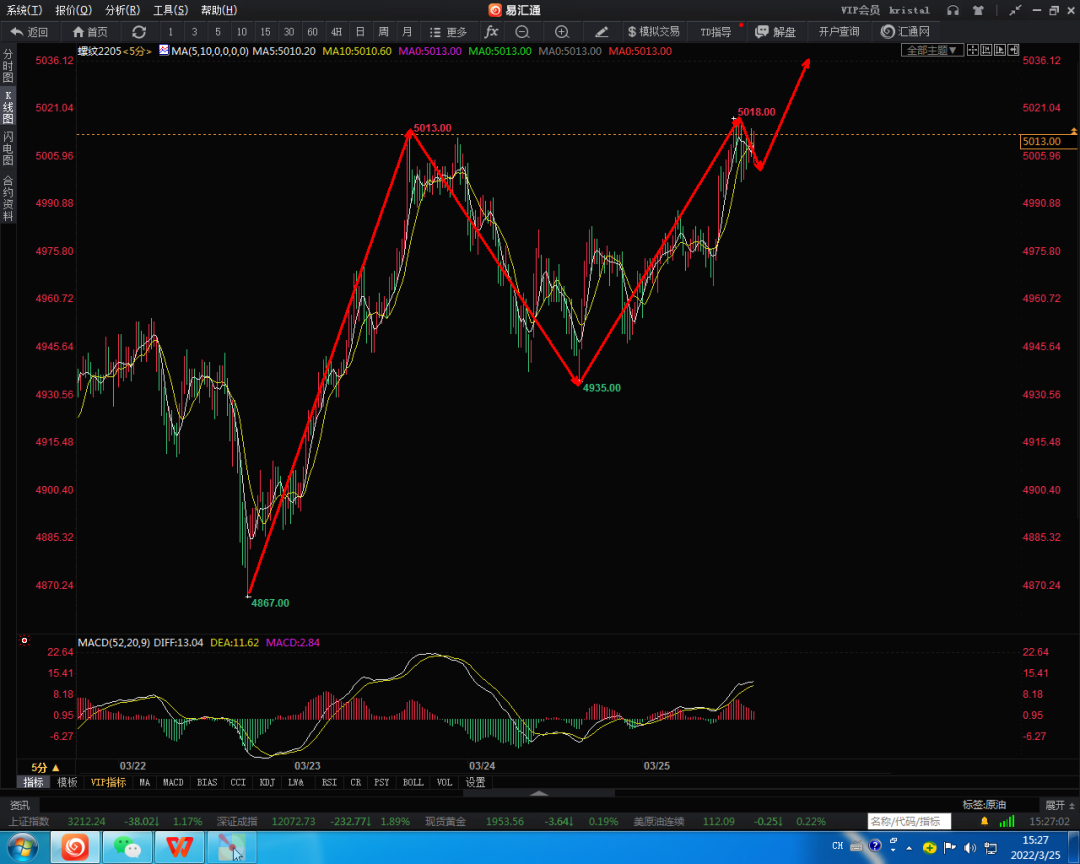Viewport: 1080px width, 864px height.
Task: Switch to the RSI indicator
Action: (x=329, y=782)
